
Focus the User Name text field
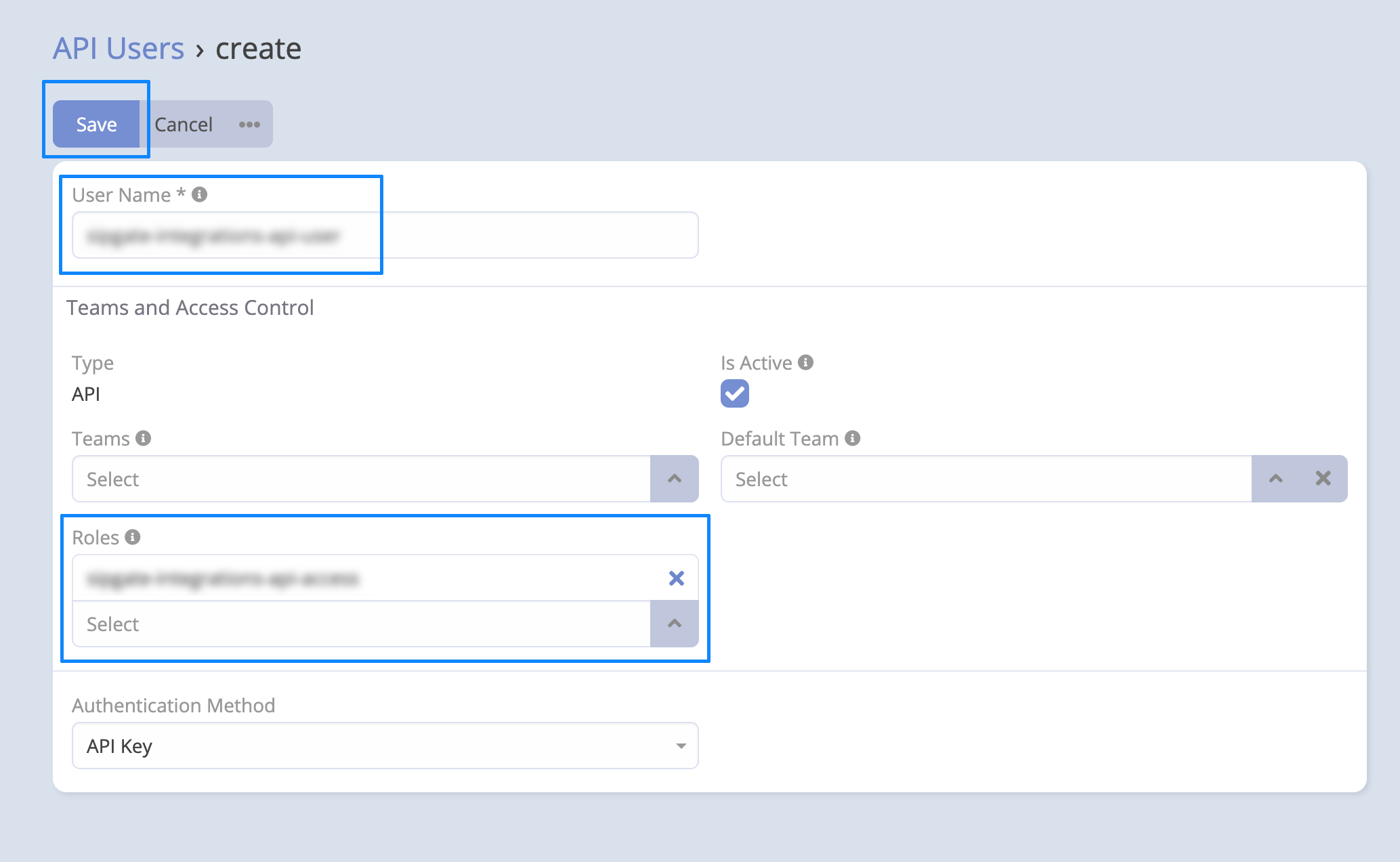(385, 236)
